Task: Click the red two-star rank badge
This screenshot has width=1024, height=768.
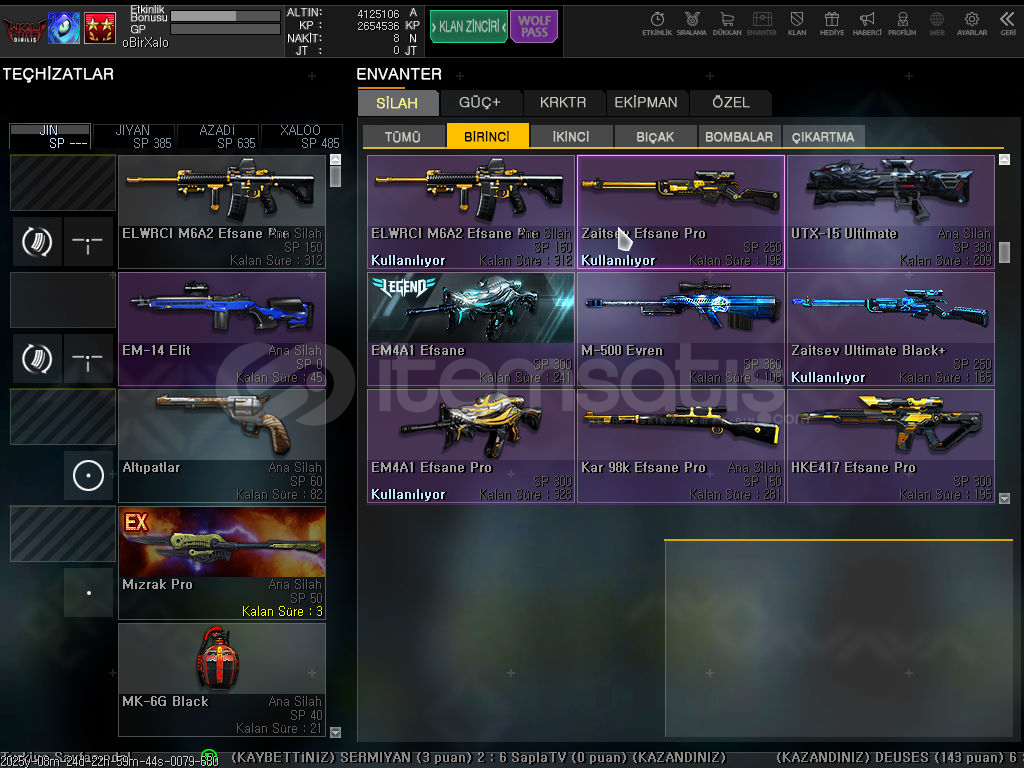Action: click(100, 28)
